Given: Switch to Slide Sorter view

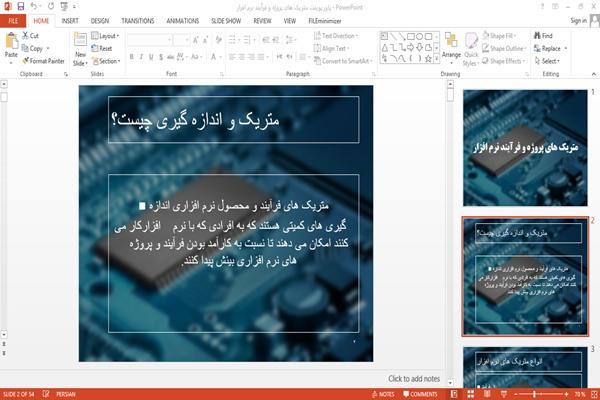Looking at the screenshot, I should coord(471,394).
